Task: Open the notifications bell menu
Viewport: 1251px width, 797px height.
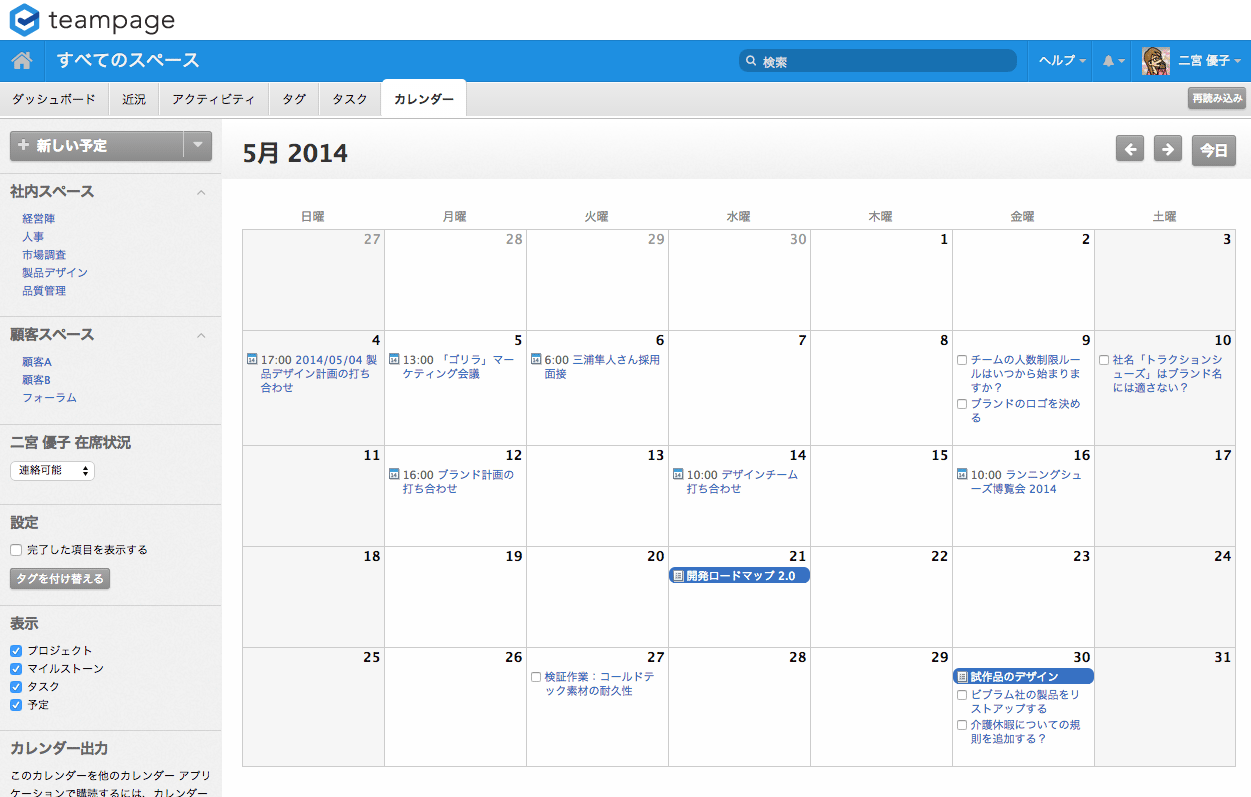Action: [1113, 61]
